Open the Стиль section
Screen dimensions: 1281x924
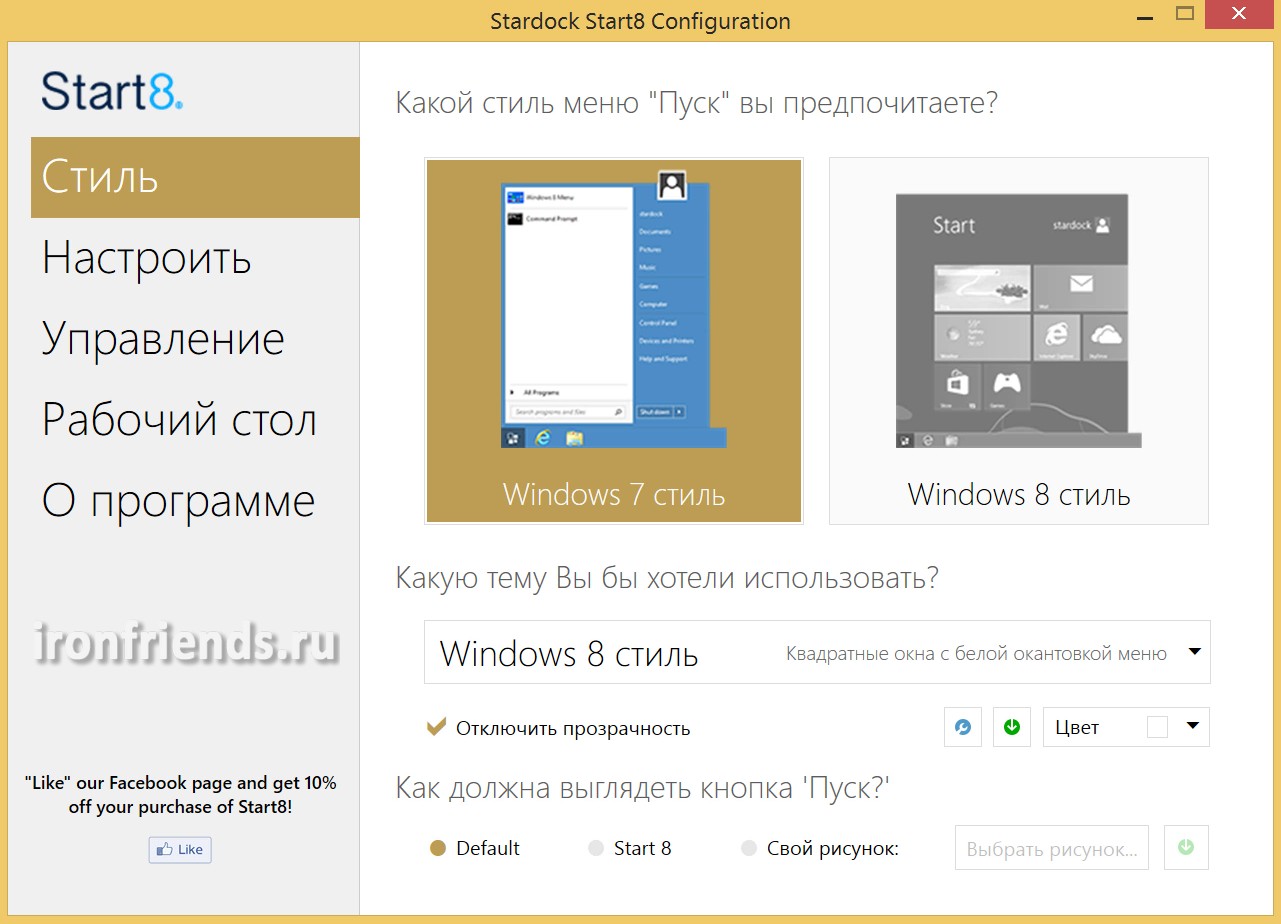coord(195,177)
